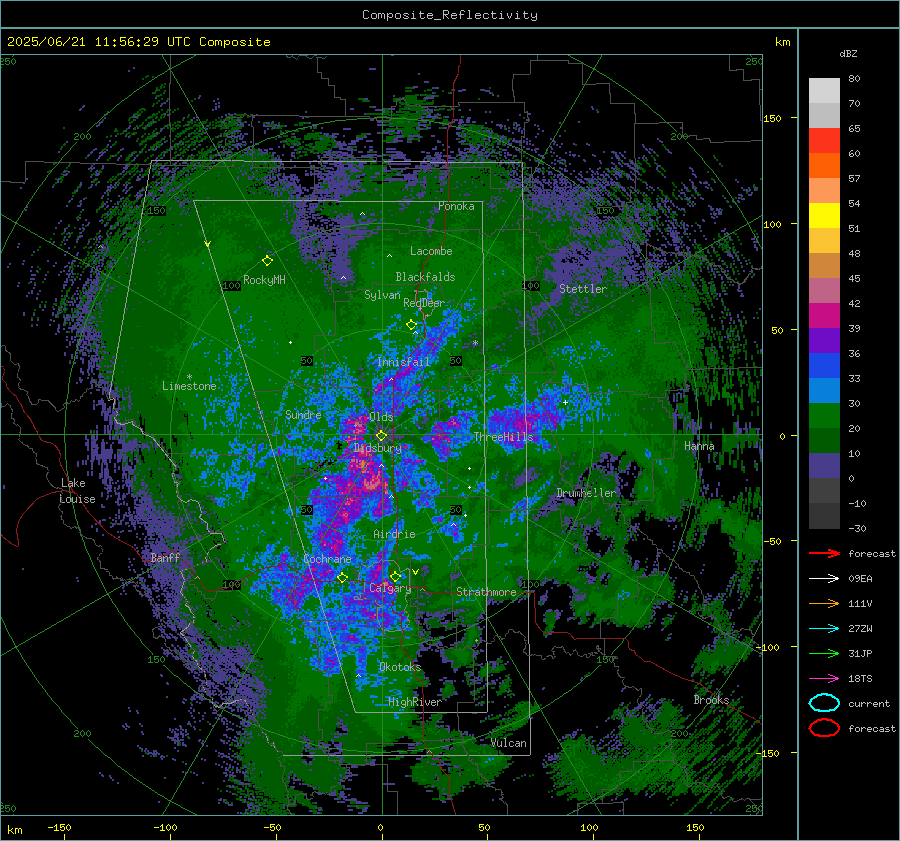Click the Didsbury city label

(x=378, y=448)
